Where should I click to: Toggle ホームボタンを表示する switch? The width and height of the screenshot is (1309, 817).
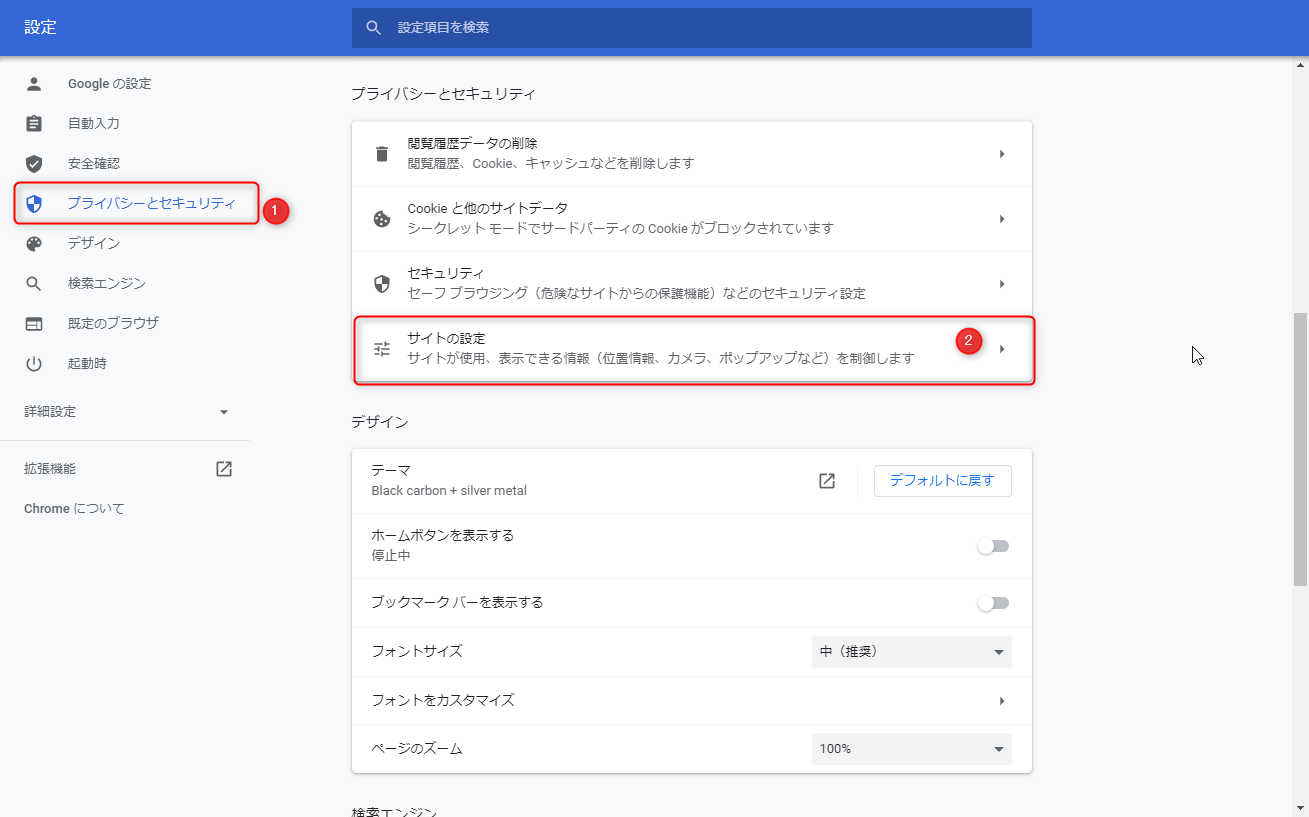click(x=993, y=546)
